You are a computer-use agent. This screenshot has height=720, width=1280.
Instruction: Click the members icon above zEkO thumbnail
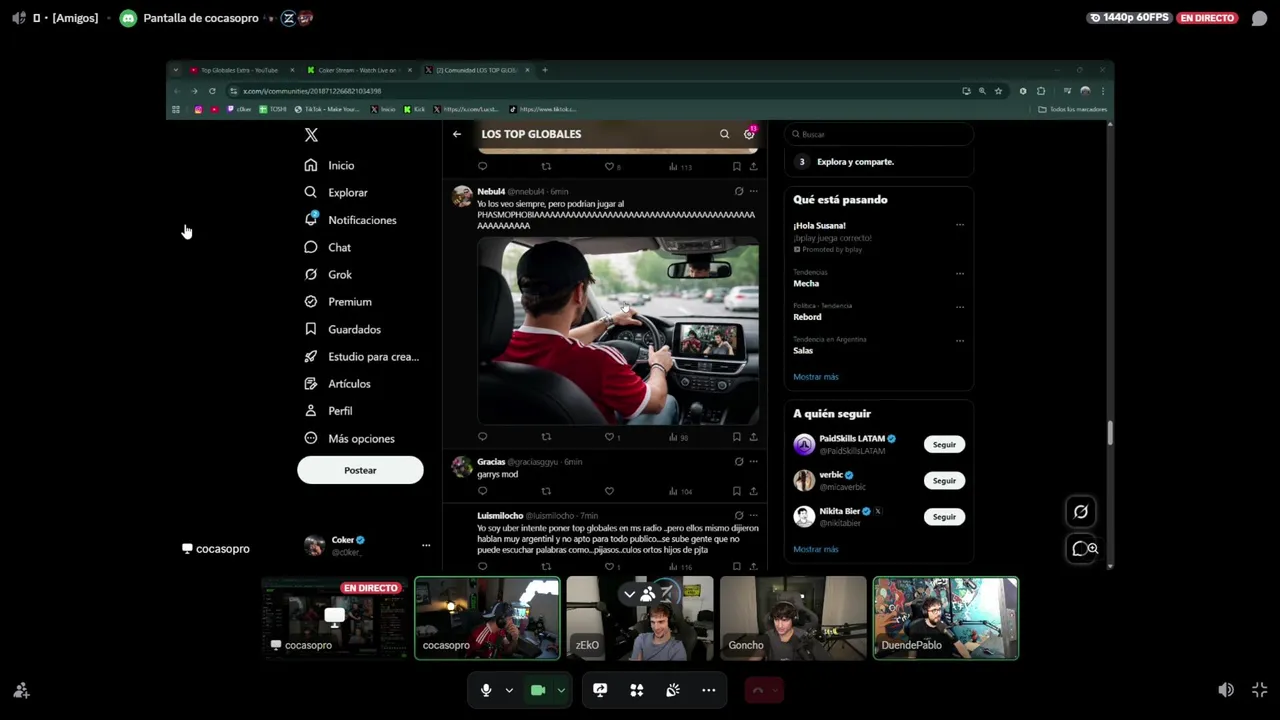(648, 594)
